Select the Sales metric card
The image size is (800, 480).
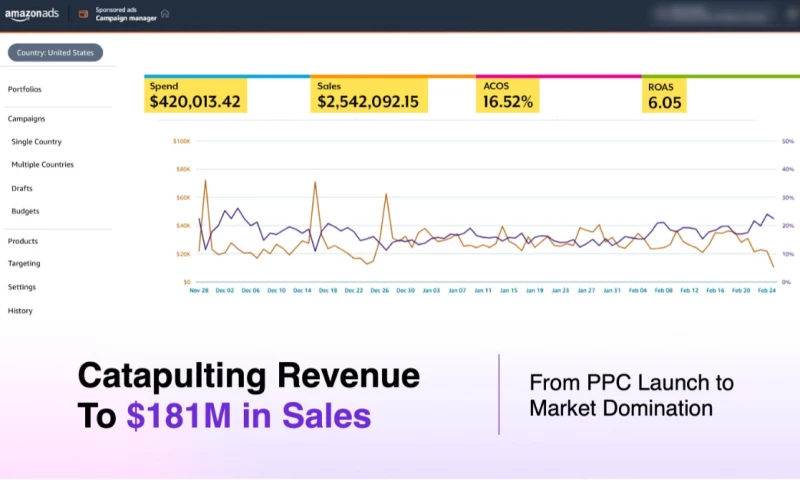coord(368,95)
